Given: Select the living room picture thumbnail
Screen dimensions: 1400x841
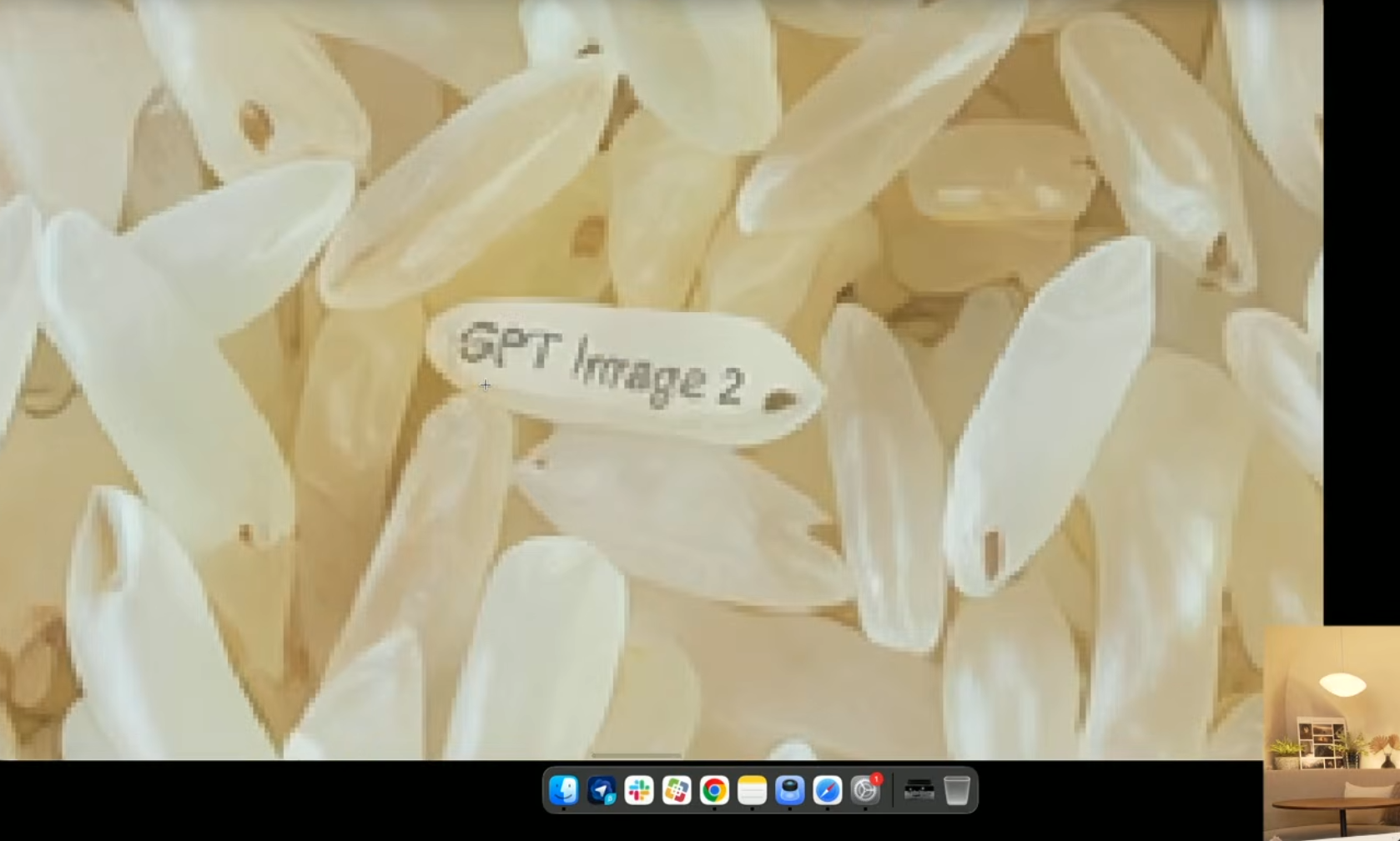Looking at the screenshot, I should (x=1332, y=733).
